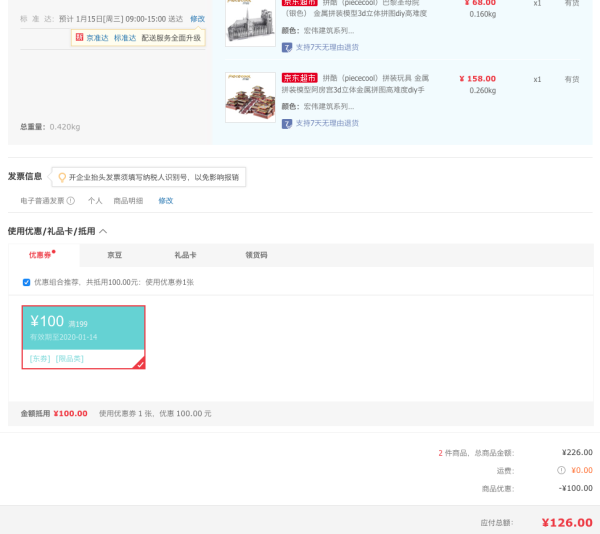Click 金额抵用 ¥100.00 amount
The height and width of the screenshot is (534, 600).
pyautogui.click(x=70, y=414)
